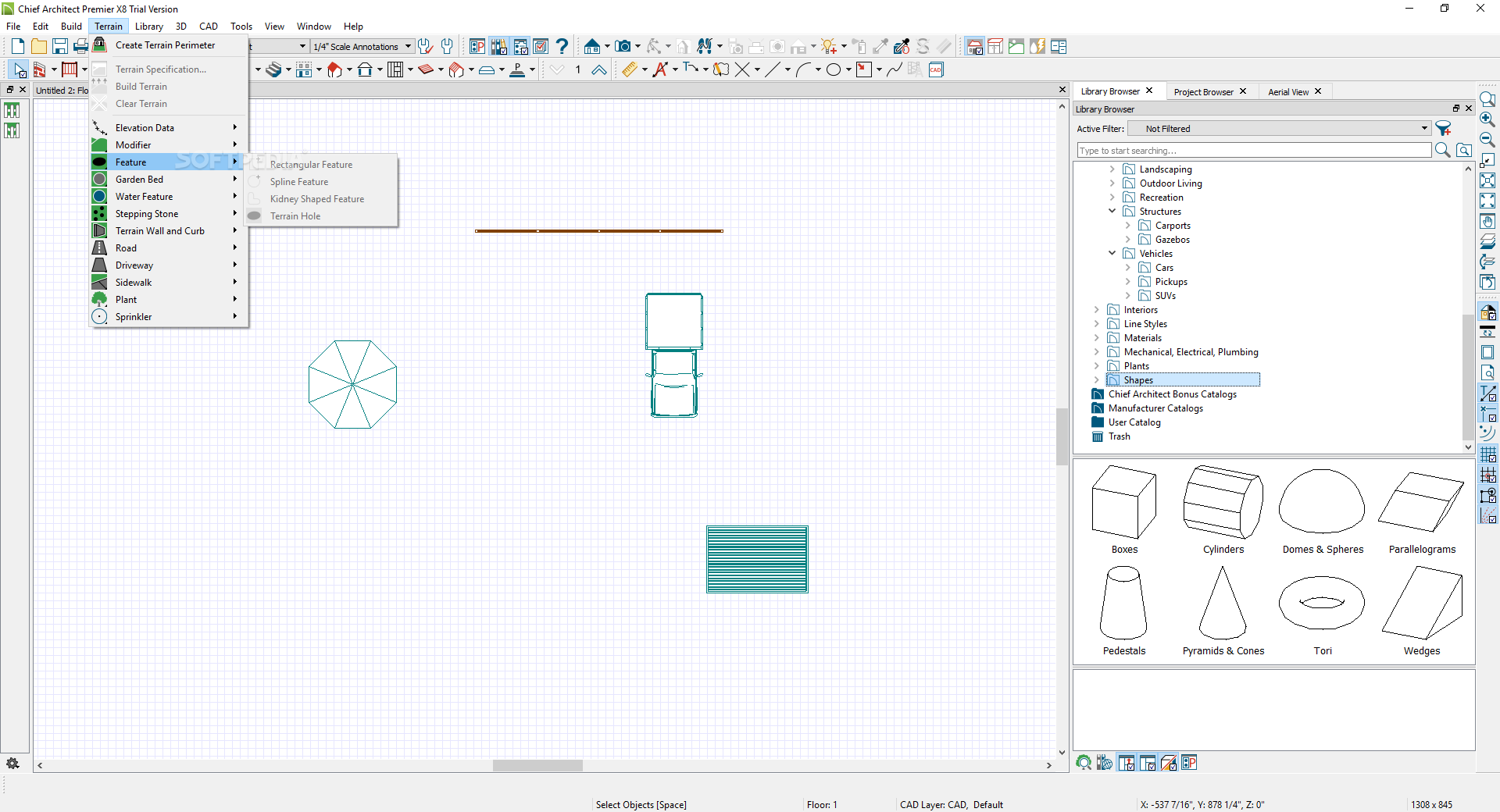Choose Create Terrain Perimeter menu item

pos(169,45)
